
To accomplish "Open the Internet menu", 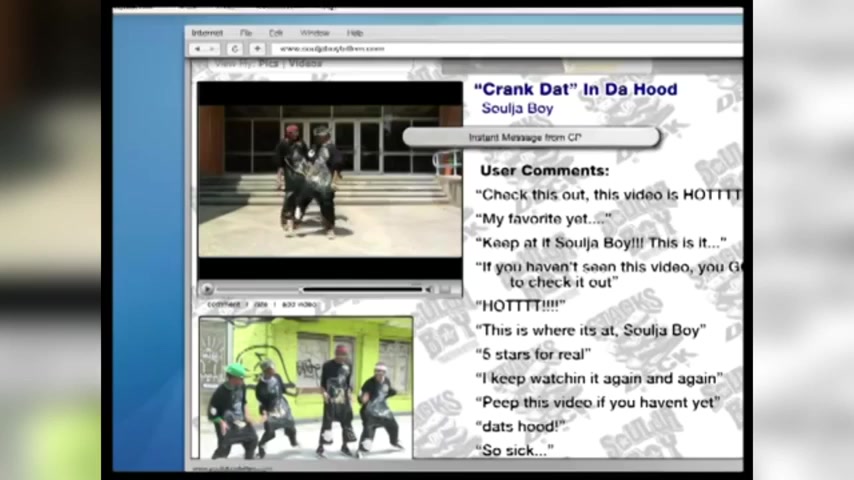I will point(207,33).
